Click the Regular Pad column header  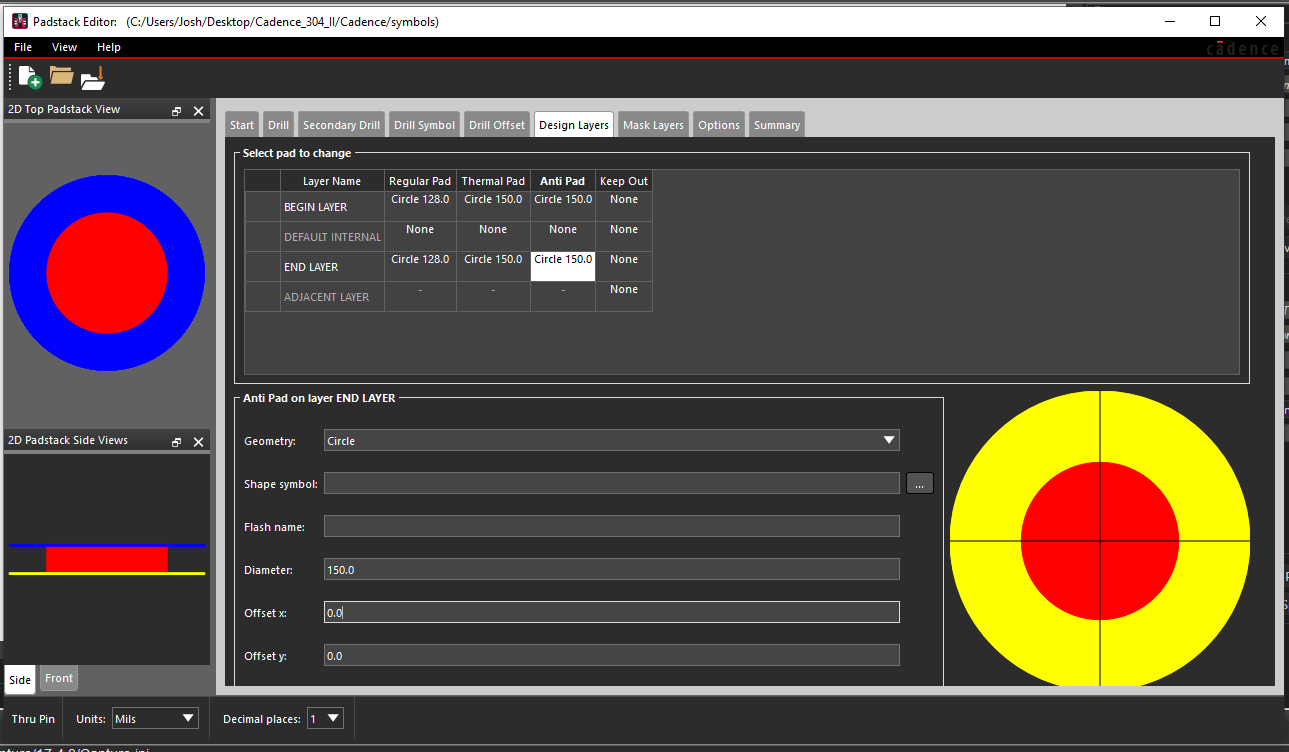[420, 181]
